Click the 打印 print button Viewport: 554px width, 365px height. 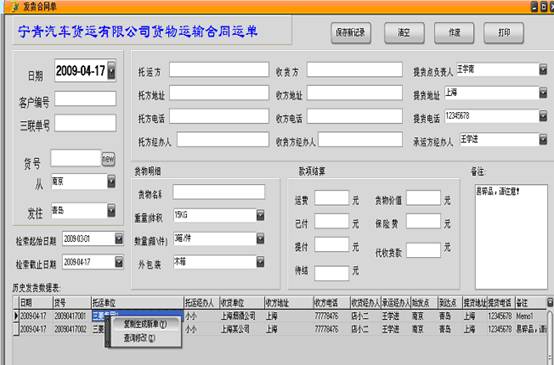pyautogui.click(x=503, y=33)
